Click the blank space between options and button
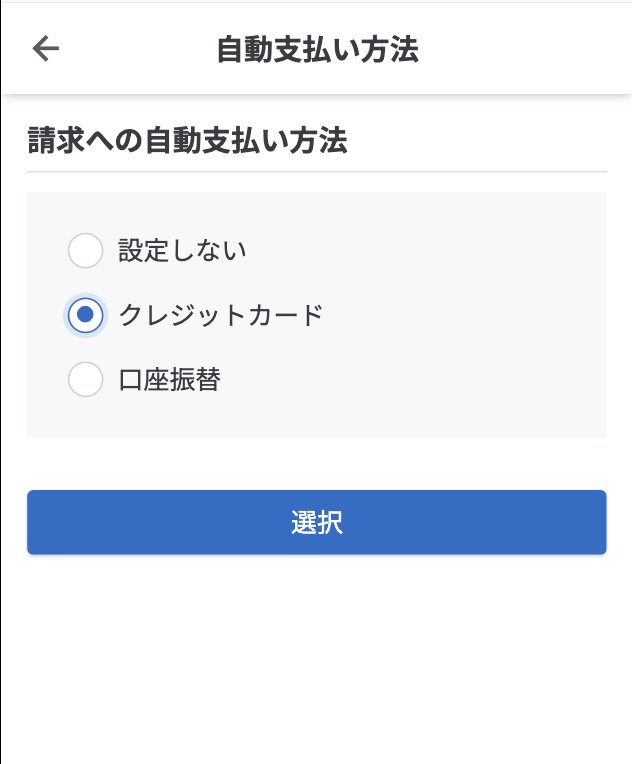632x764 pixels. coord(316,464)
